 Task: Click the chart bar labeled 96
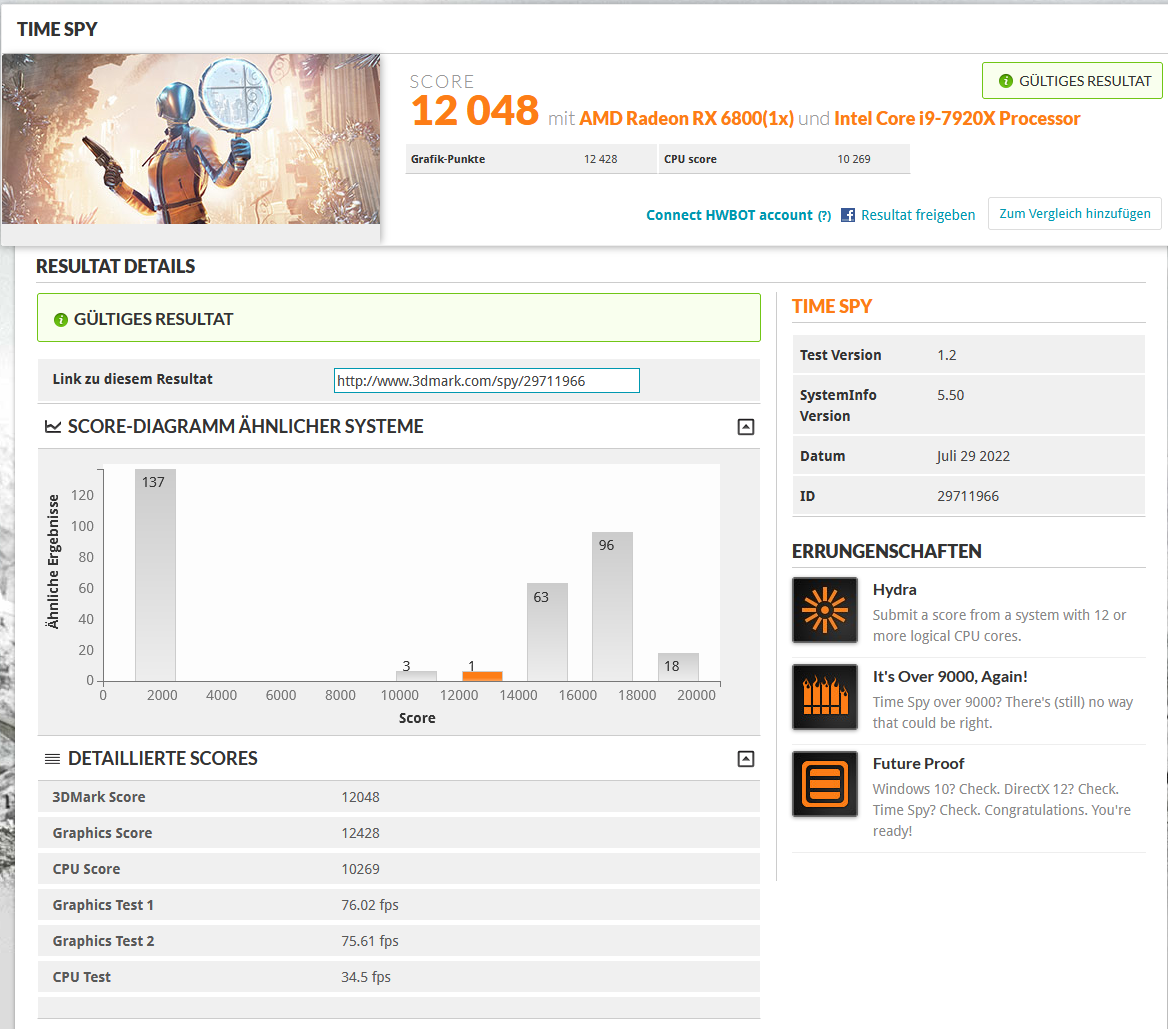pos(612,606)
